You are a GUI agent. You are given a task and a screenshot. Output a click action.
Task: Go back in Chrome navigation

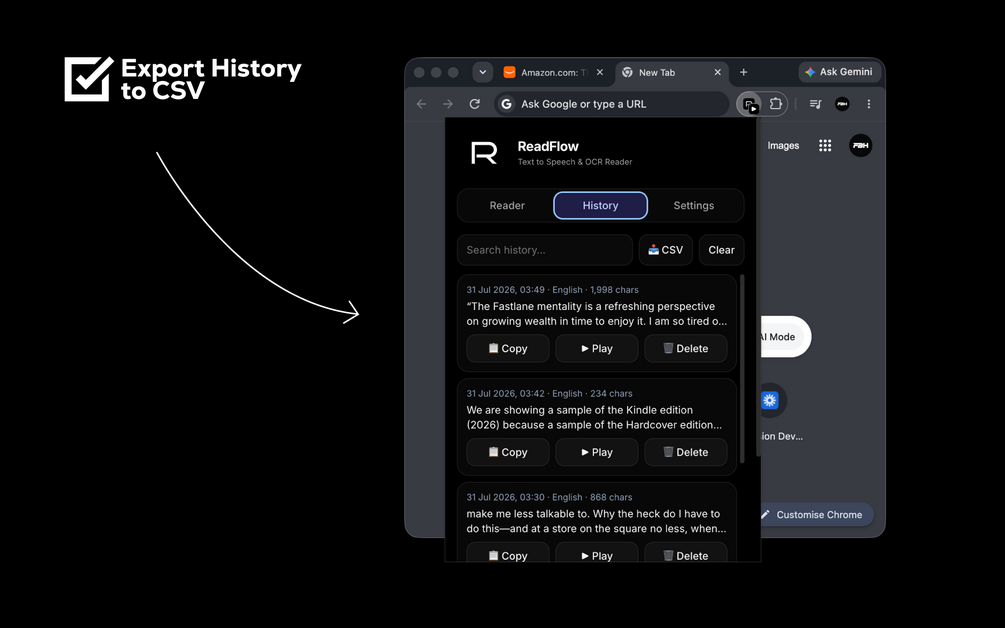click(x=421, y=104)
